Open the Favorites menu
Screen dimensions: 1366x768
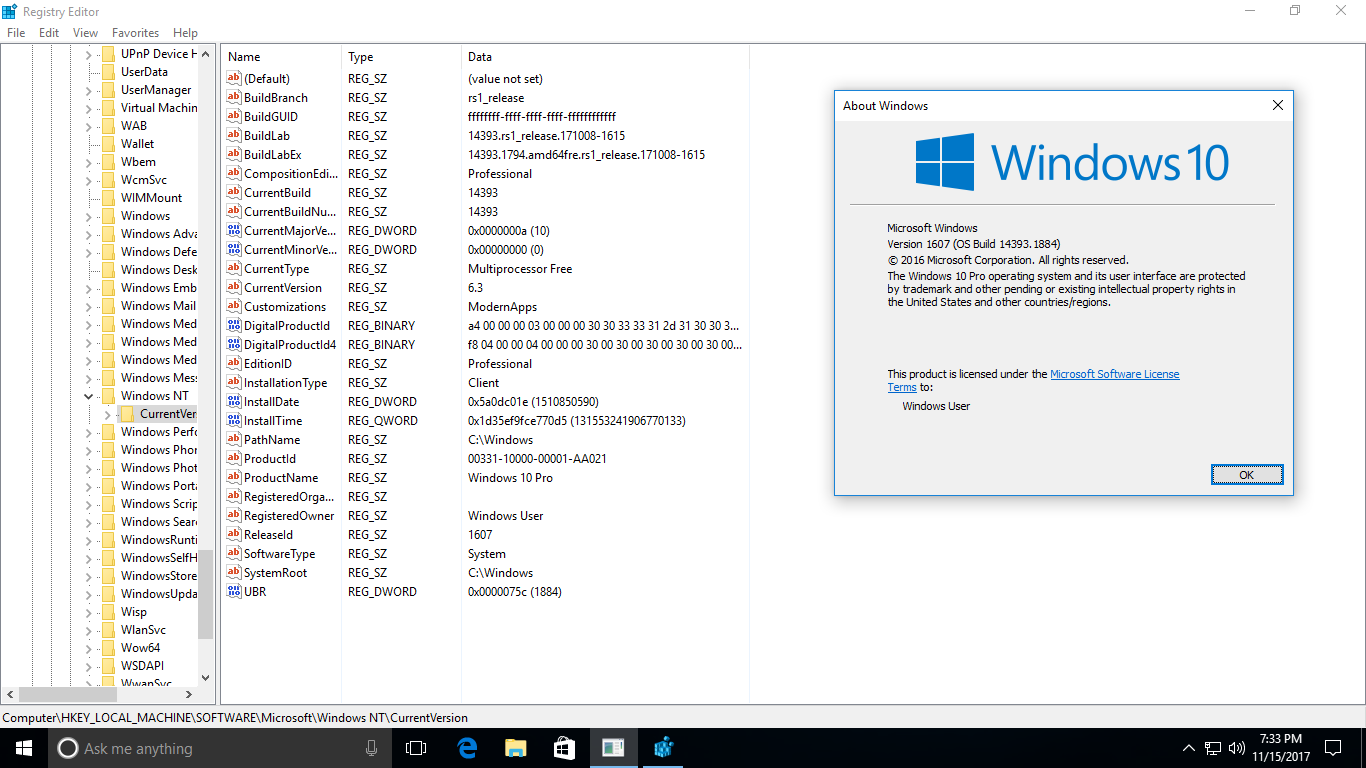click(x=135, y=33)
